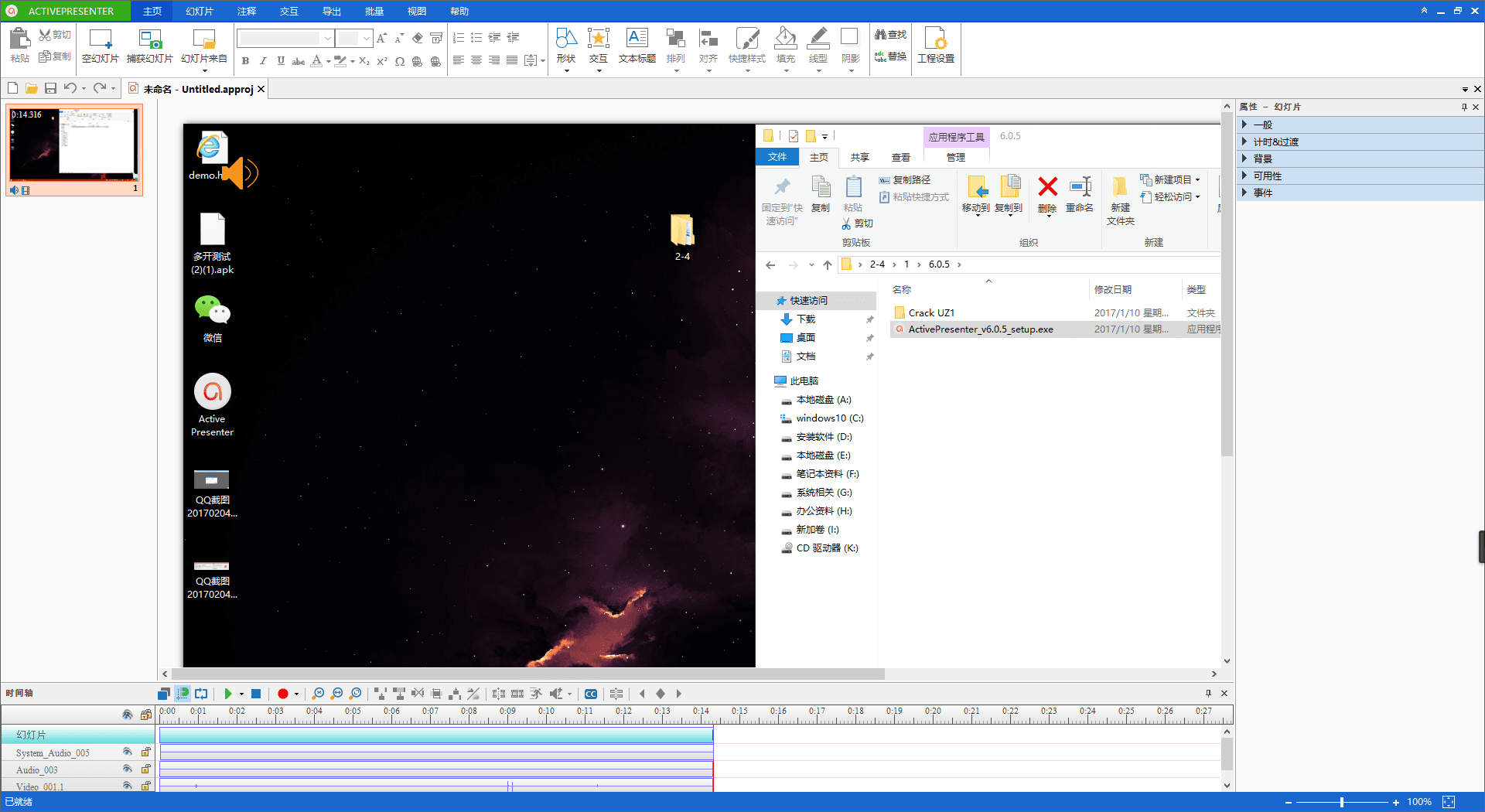Image resolution: width=1485 pixels, height=812 pixels.
Task: Toggle visibility of System_Audio_005 track
Action: 128,752
